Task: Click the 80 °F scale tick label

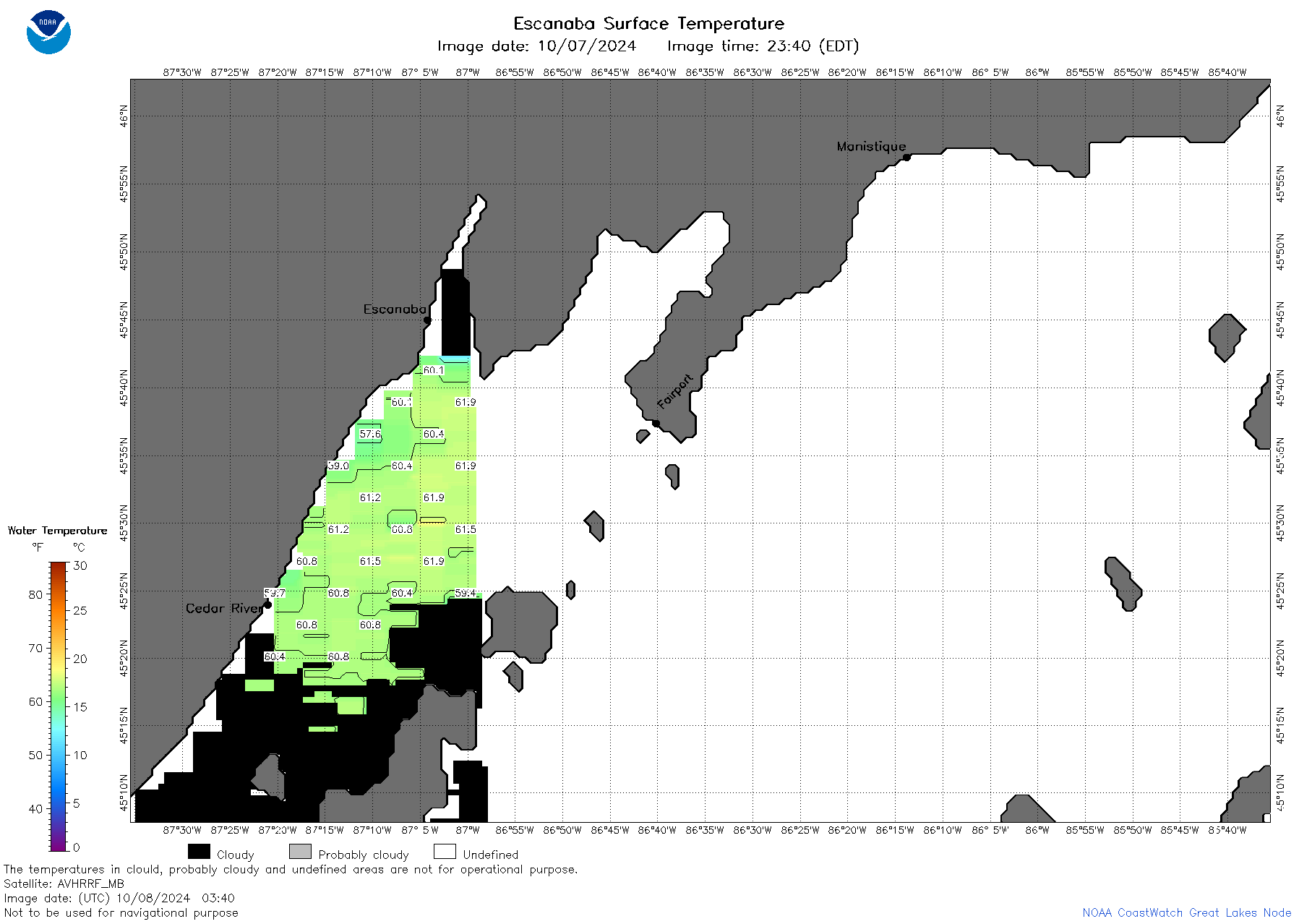Action: tap(35, 594)
